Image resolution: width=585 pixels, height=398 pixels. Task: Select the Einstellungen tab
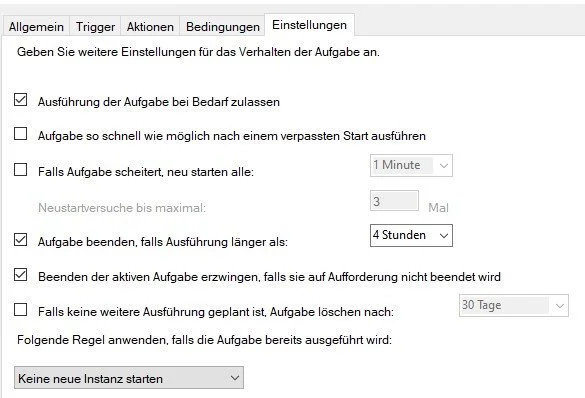click(309, 25)
